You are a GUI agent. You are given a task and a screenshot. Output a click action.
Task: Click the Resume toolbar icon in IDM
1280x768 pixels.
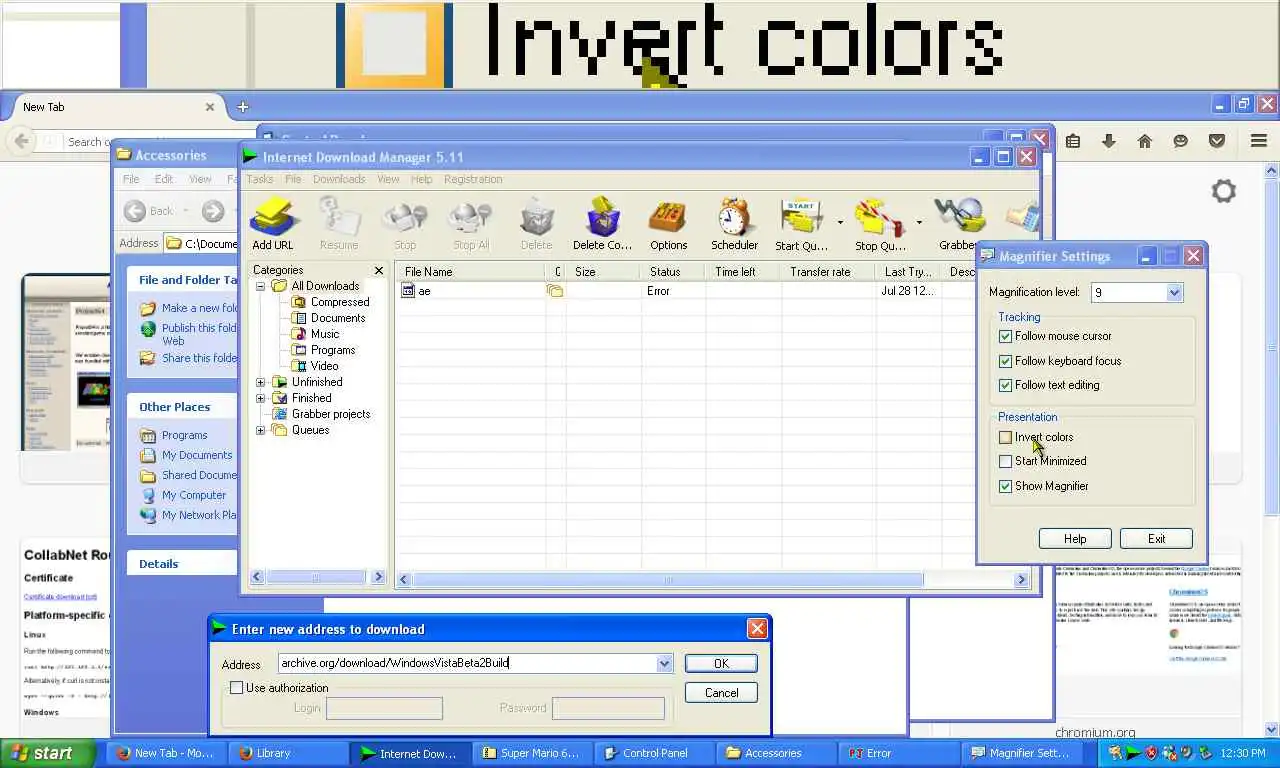click(339, 223)
